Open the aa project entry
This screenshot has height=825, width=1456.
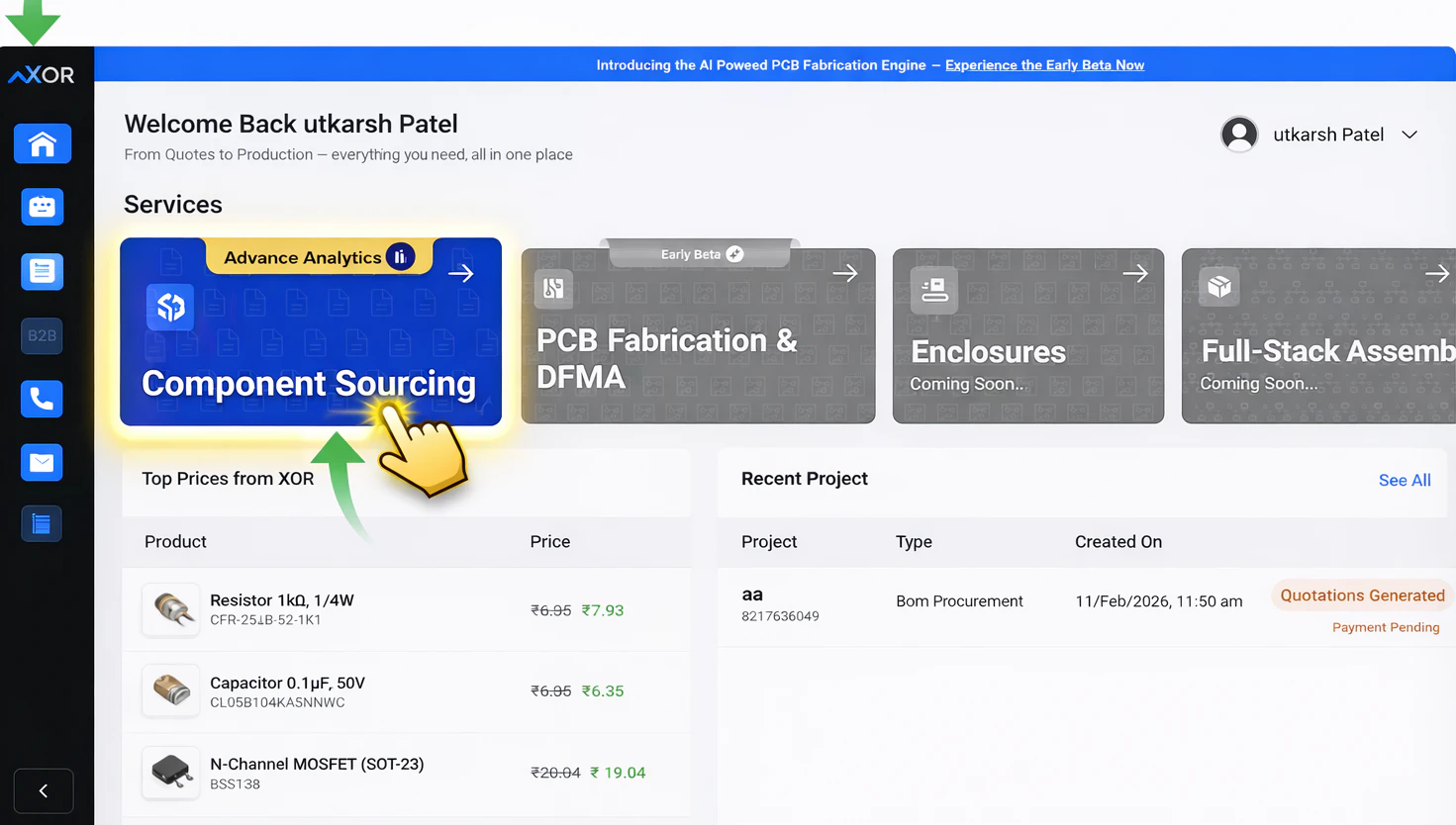[752, 595]
